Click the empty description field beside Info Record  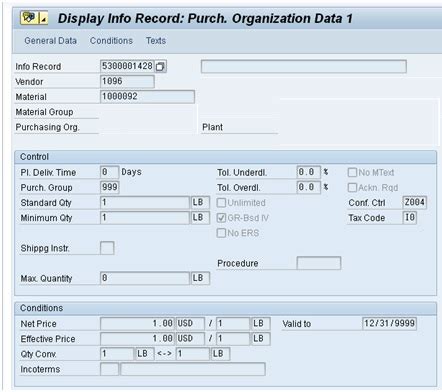pyautogui.click(x=304, y=66)
